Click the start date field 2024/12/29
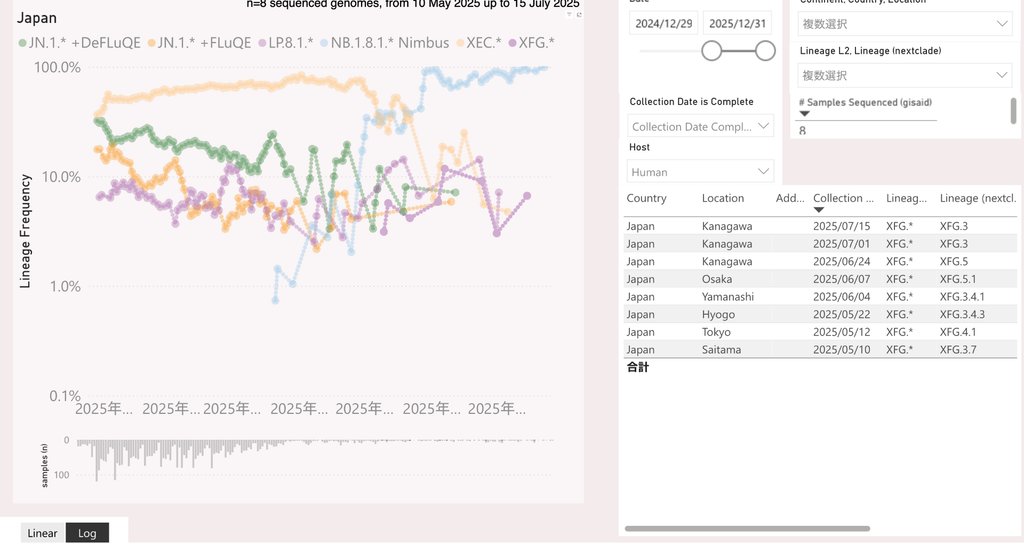 pyautogui.click(x=663, y=23)
